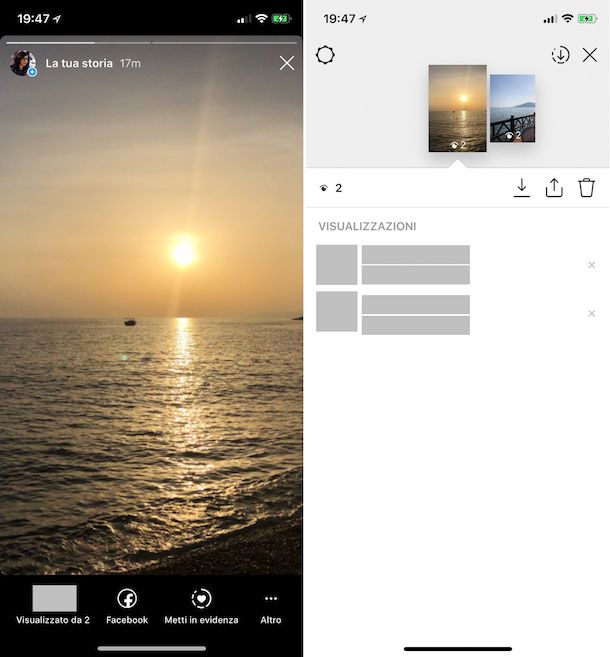
Task: Tap the first story progress bar segment
Action: pos(78,43)
